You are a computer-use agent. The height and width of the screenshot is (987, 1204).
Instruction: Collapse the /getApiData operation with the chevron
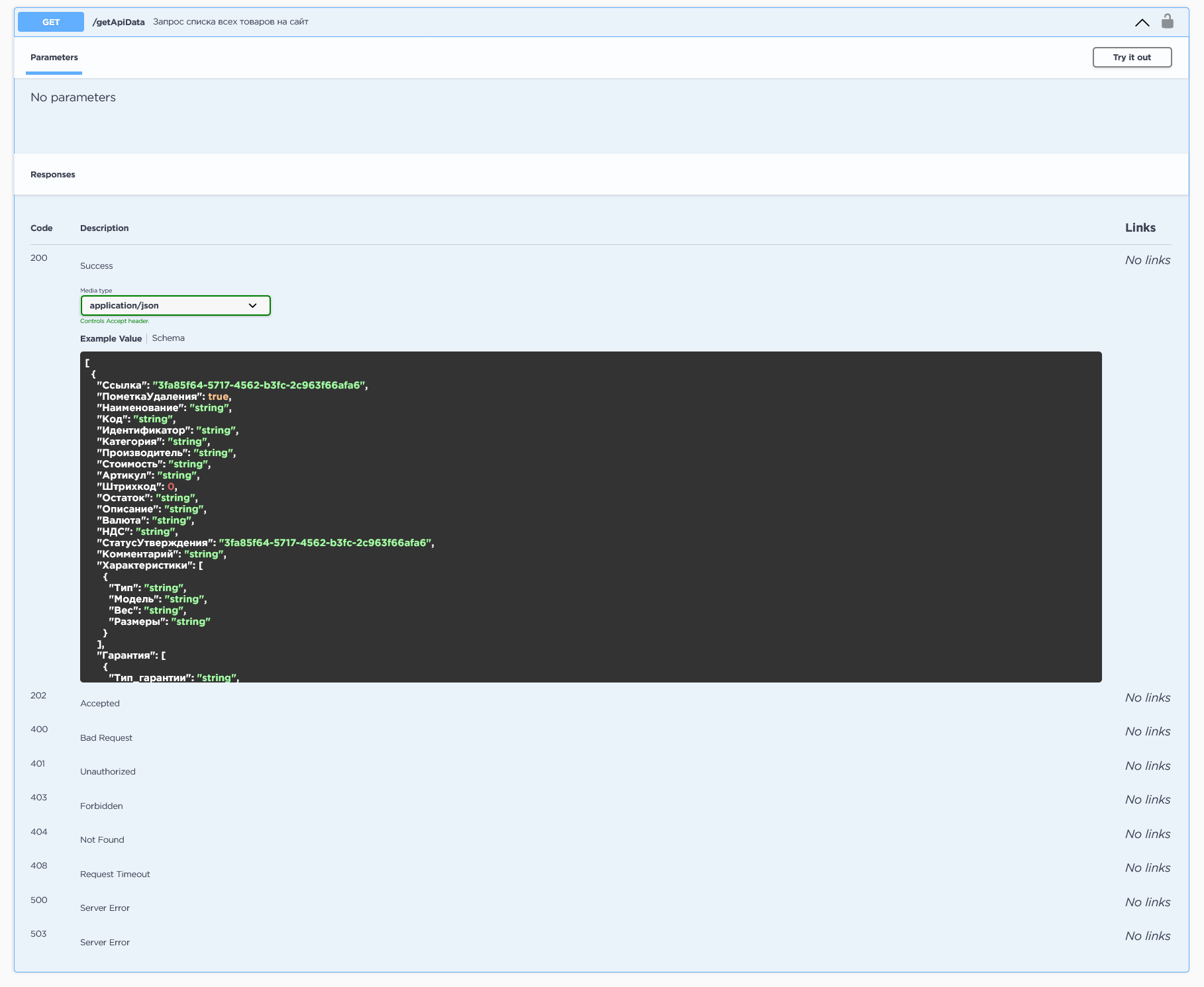point(1142,23)
